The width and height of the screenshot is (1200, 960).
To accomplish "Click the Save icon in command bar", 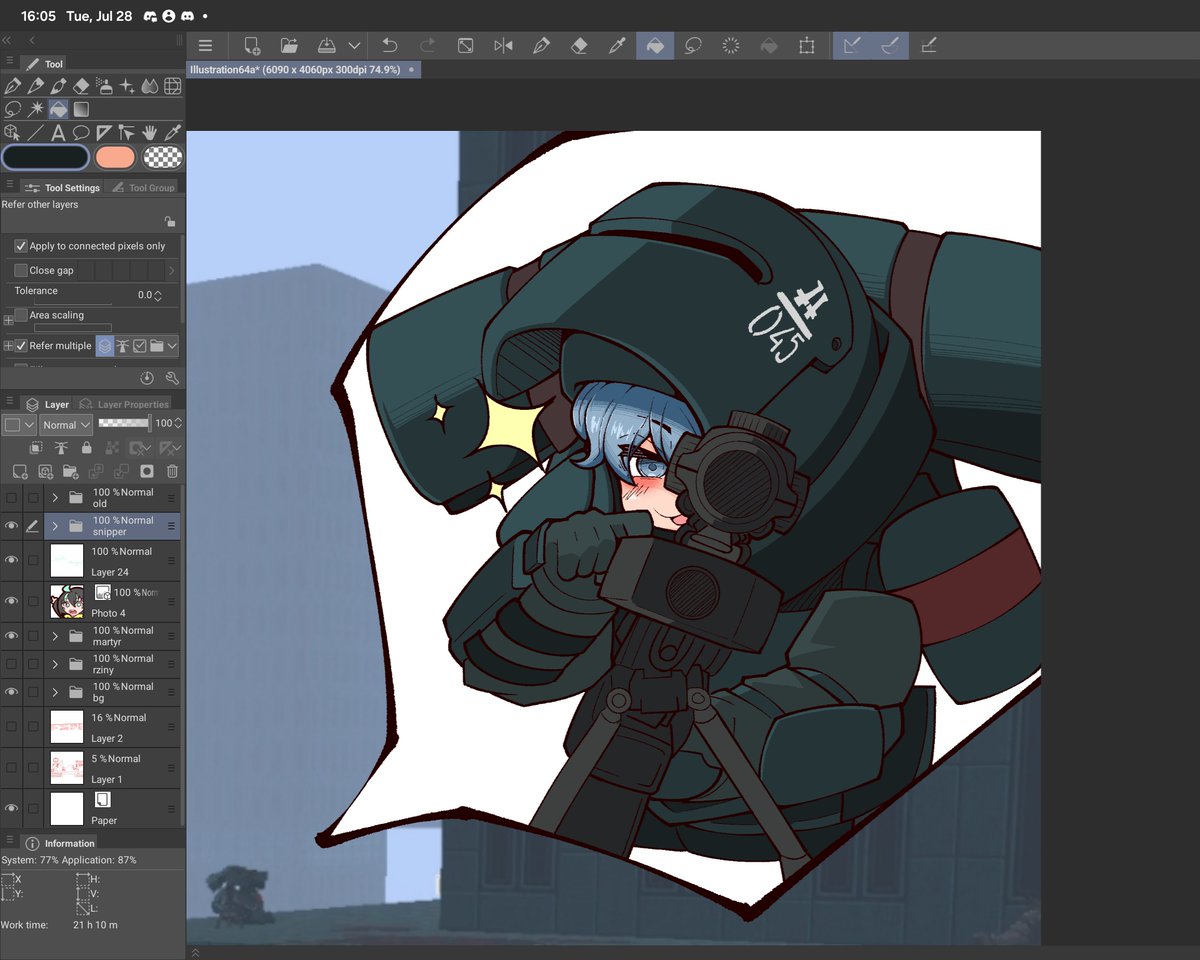I will click(x=327, y=46).
